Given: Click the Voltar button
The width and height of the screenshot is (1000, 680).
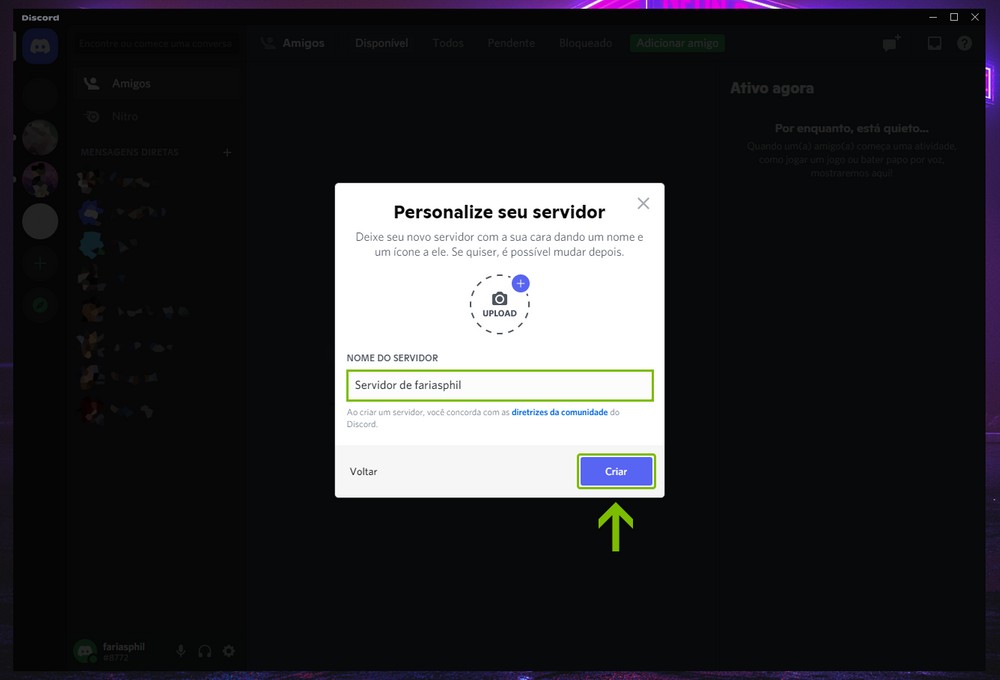Looking at the screenshot, I should point(364,471).
